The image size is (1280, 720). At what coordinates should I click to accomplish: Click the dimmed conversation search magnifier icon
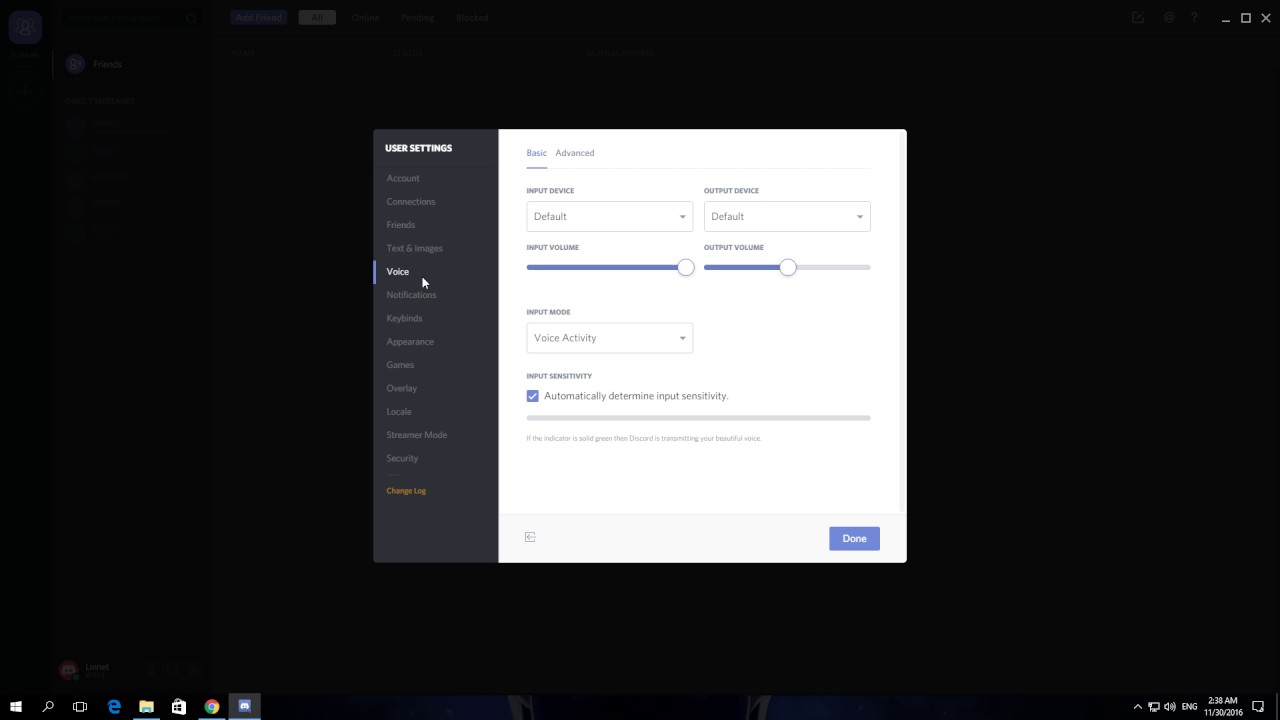click(x=191, y=18)
